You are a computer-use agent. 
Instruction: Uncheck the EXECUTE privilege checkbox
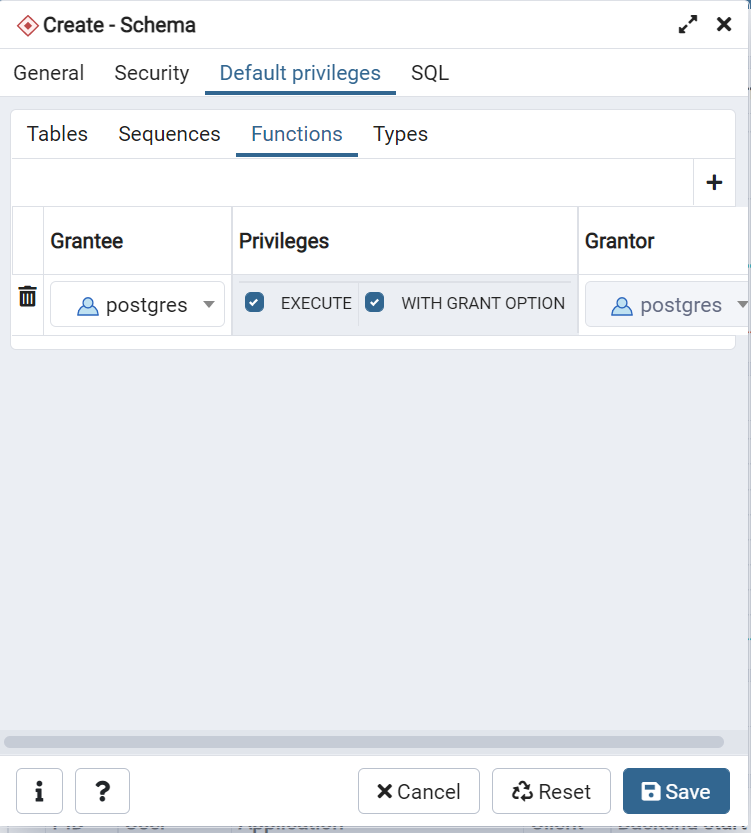[x=254, y=302]
